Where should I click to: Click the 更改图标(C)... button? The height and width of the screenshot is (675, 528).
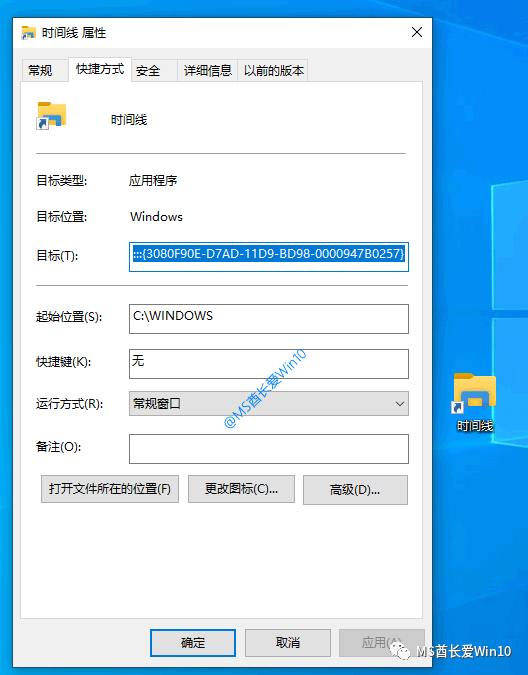click(241, 489)
